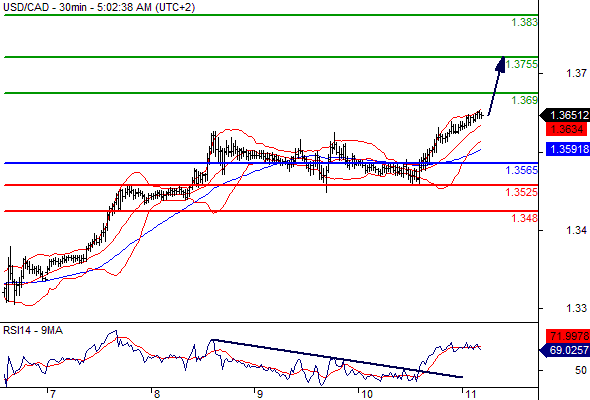The height and width of the screenshot is (400, 590).
Task: Click the red 1.3634 price tag
Action: coord(566,129)
